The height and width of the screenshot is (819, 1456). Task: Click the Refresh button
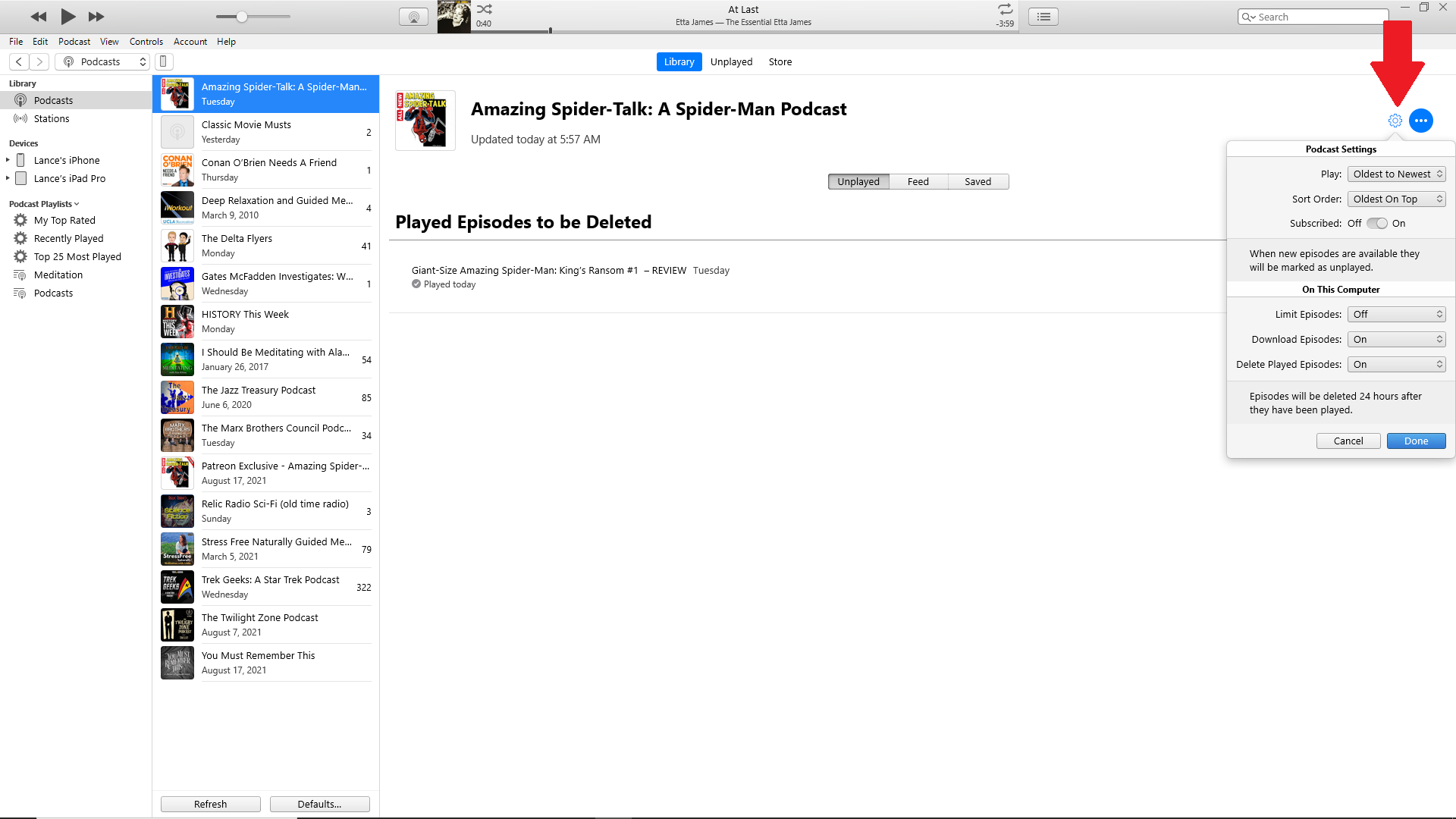(x=210, y=804)
